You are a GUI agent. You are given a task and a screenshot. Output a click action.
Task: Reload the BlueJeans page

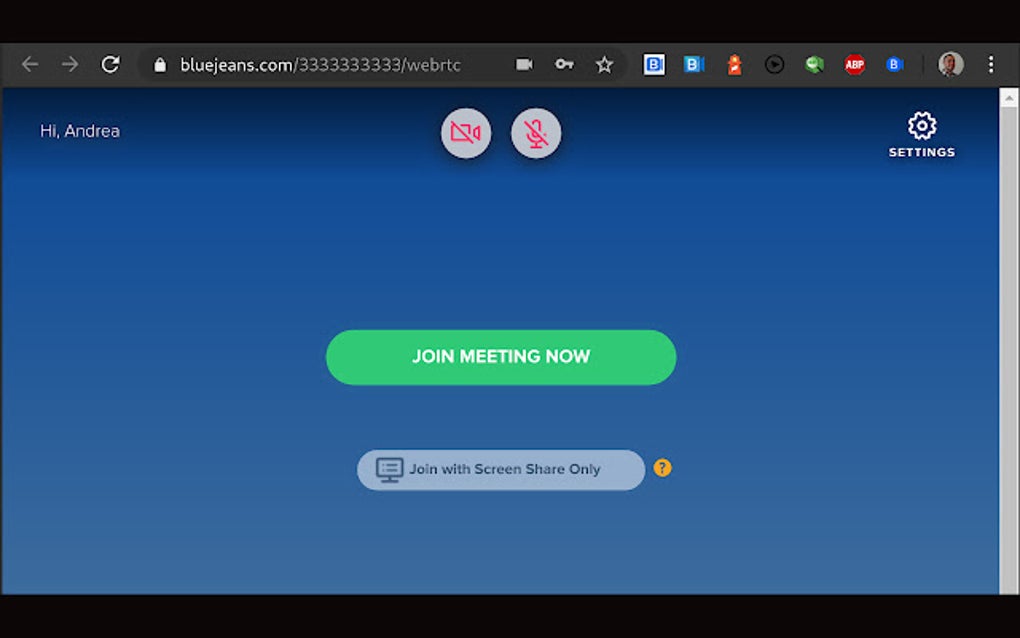coord(111,64)
